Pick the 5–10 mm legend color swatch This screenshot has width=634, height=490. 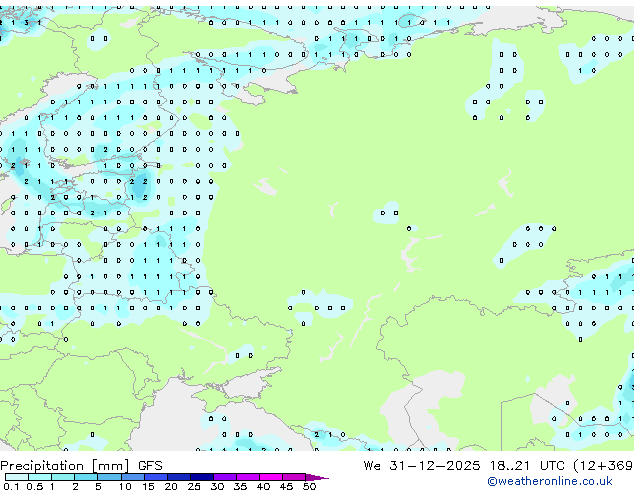(109, 477)
